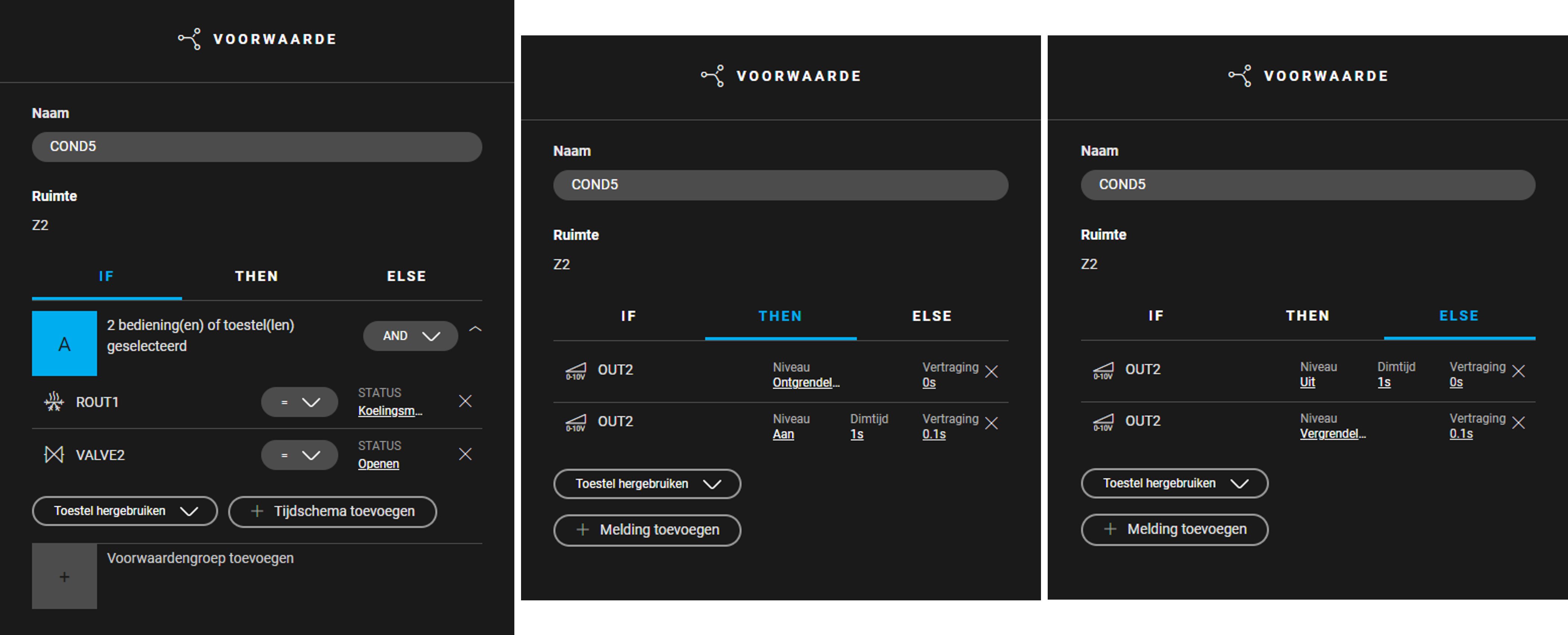Click the condition icon in the middle panel header
Screen dimensions: 1568x635
pos(713,76)
